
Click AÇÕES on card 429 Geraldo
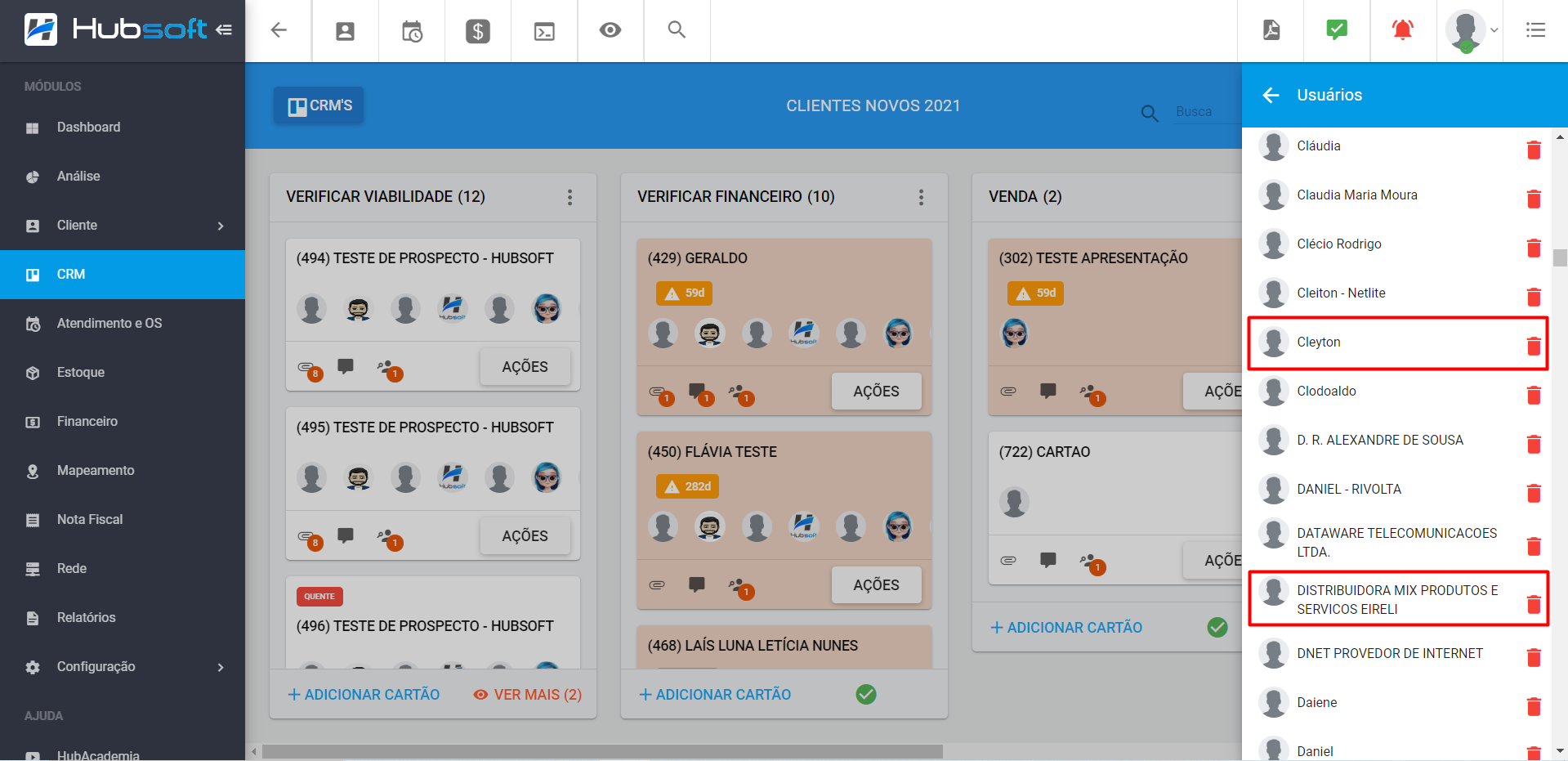point(876,392)
